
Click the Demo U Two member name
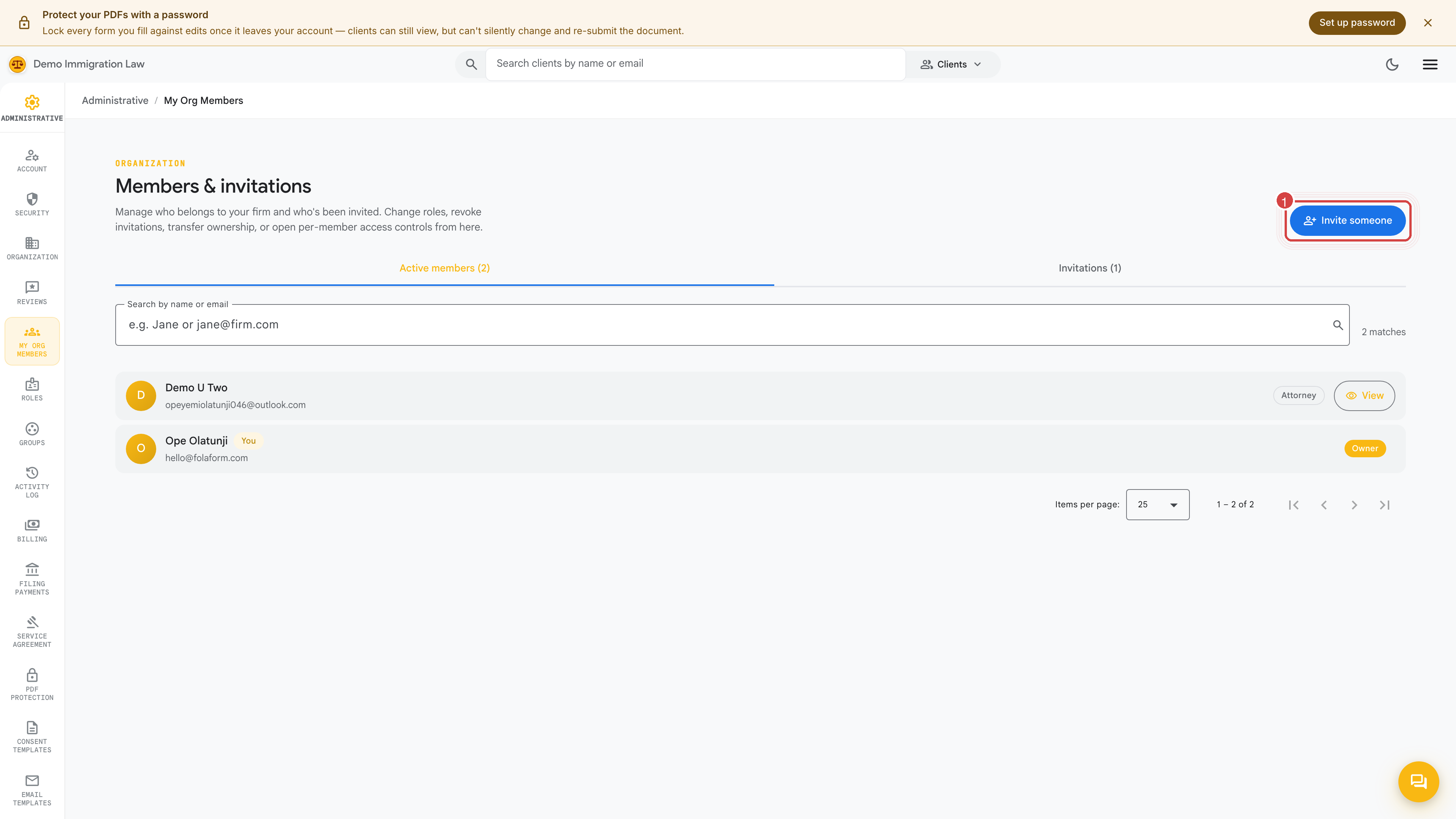196,388
